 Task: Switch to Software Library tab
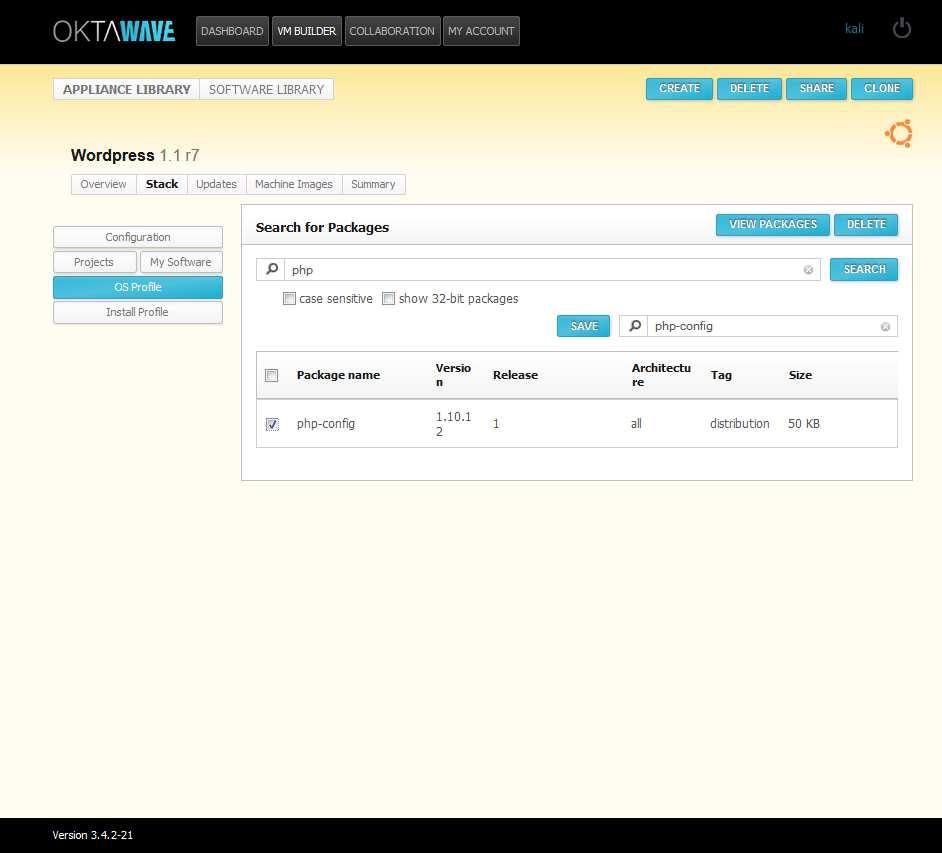pyautogui.click(x=266, y=90)
